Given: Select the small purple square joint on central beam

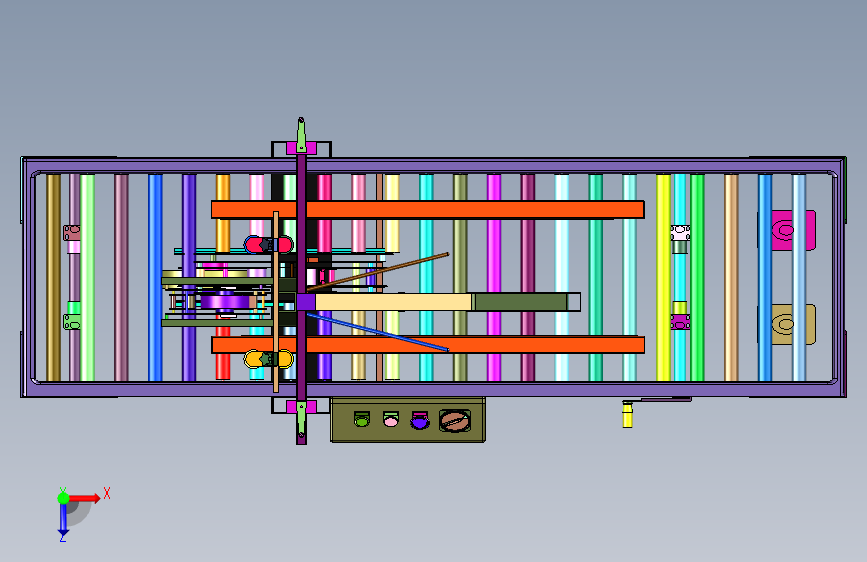Looking at the screenshot, I should pyautogui.click(x=306, y=302).
